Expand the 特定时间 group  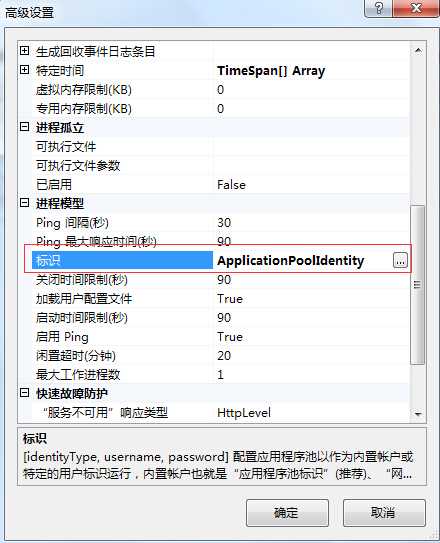click(24, 70)
